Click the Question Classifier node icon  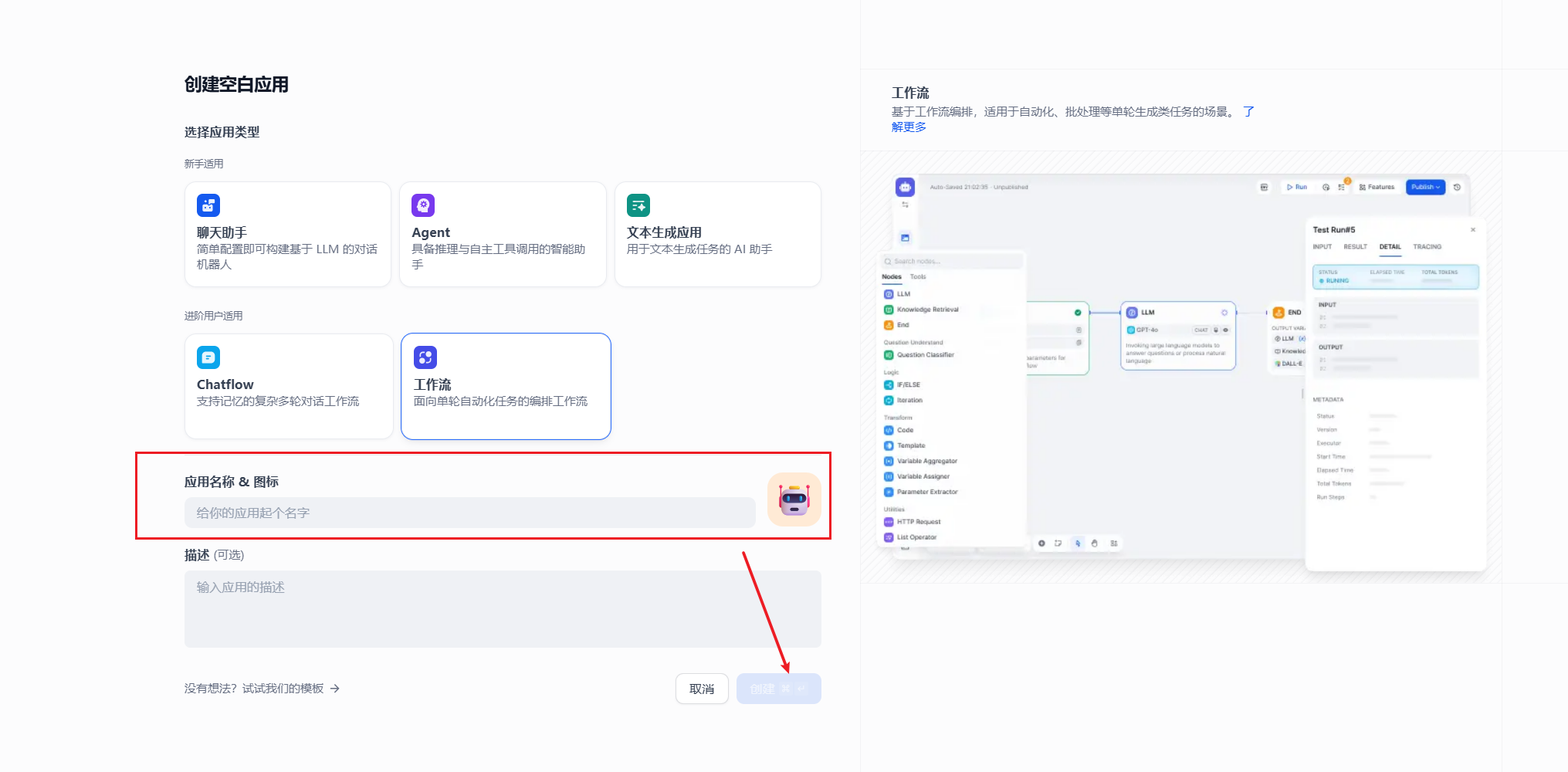click(x=889, y=354)
